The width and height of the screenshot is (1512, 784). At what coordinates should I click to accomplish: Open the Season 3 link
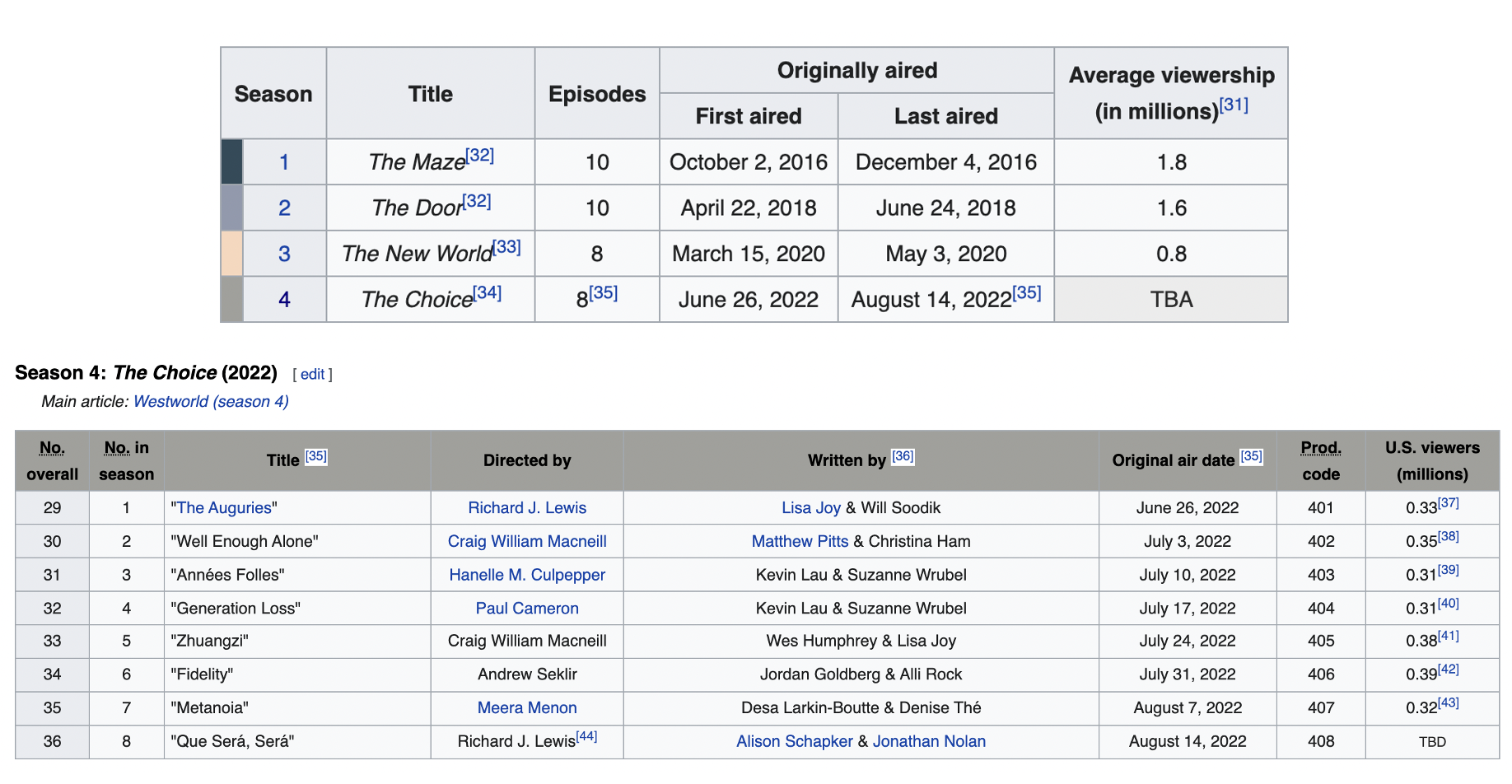284,254
